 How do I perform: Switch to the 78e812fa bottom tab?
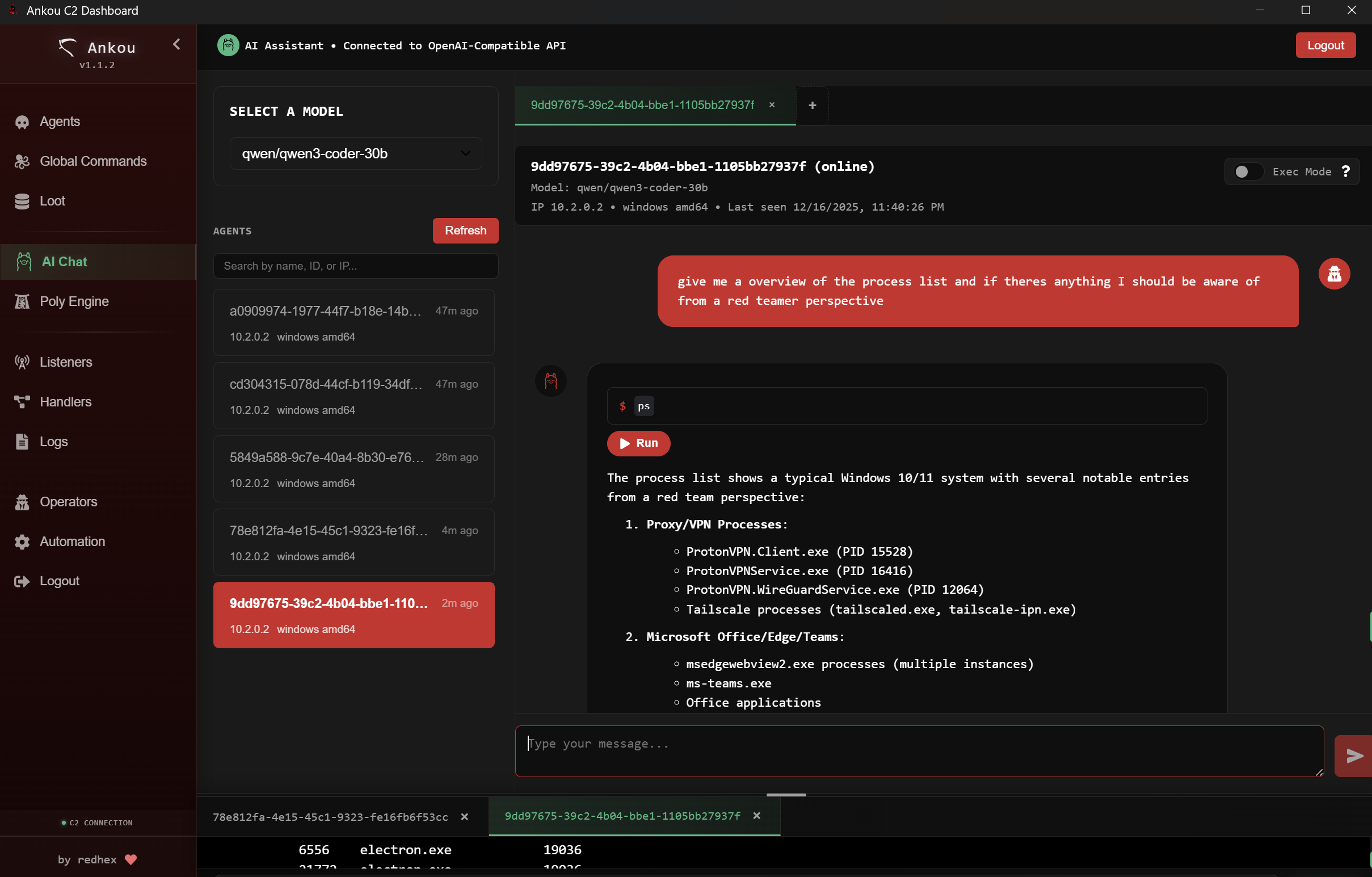pyautogui.click(x=330, y=816)
